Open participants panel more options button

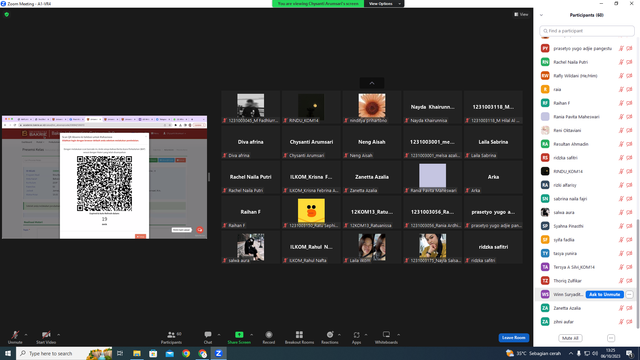click(x=611, y=338)
